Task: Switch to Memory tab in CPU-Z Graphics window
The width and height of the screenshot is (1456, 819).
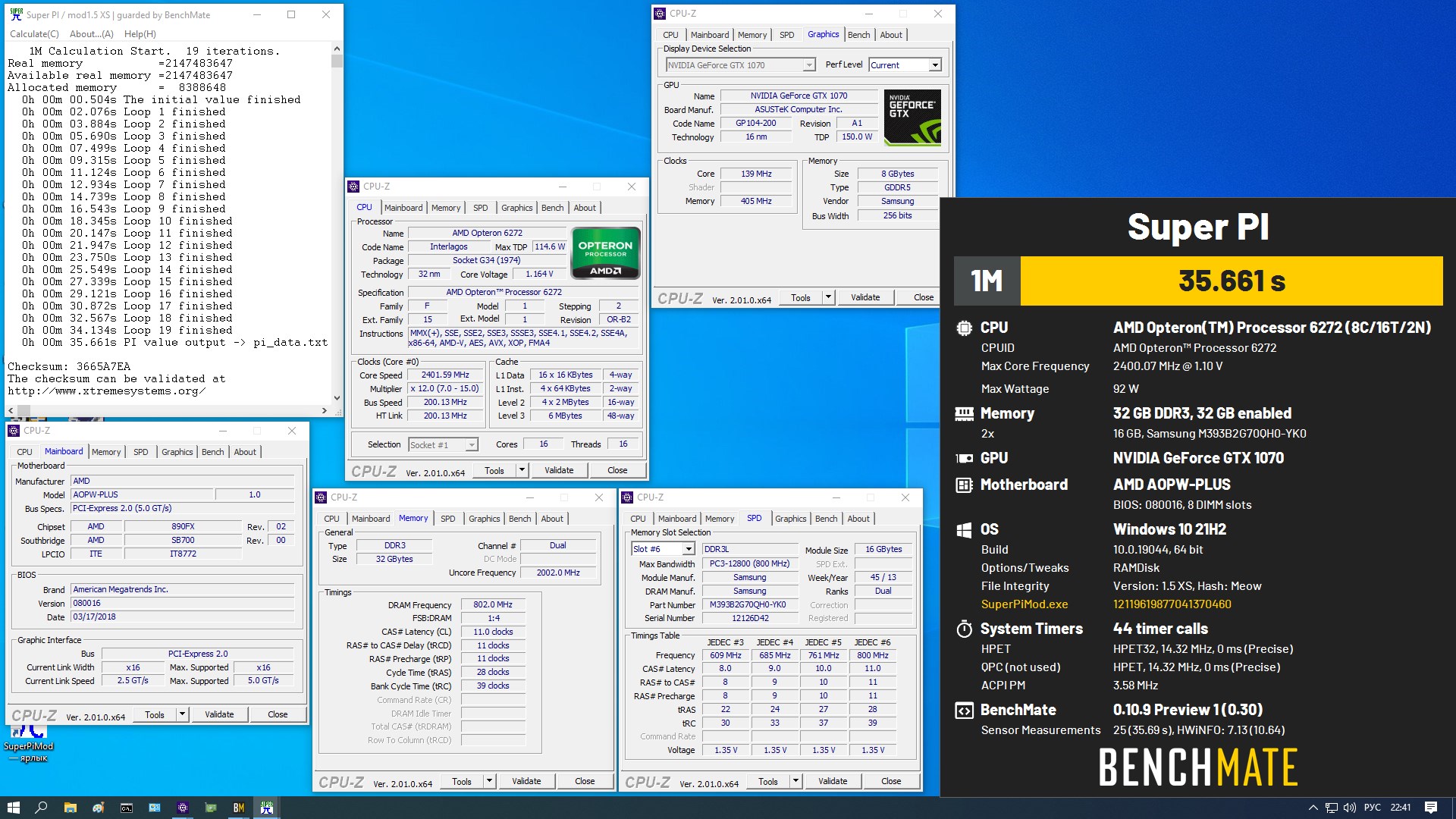Action: [x=752, y=35]
